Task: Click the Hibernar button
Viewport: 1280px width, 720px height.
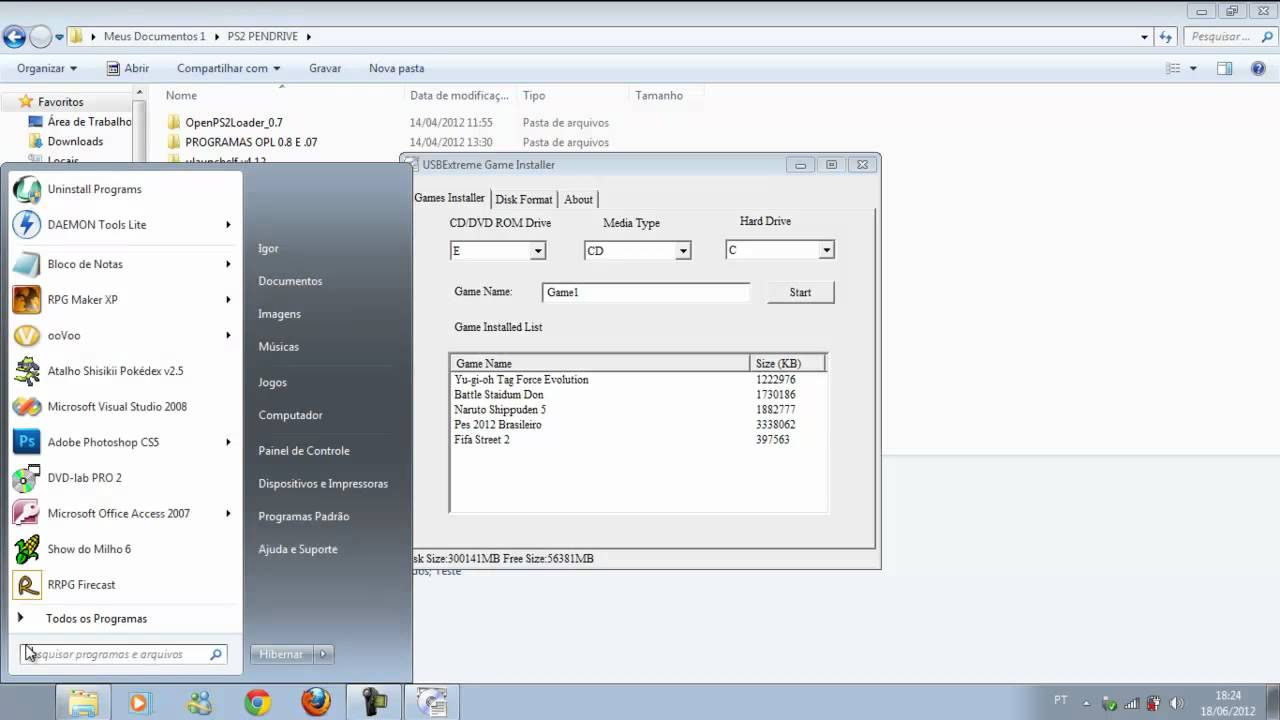Action: pos(281,654)
